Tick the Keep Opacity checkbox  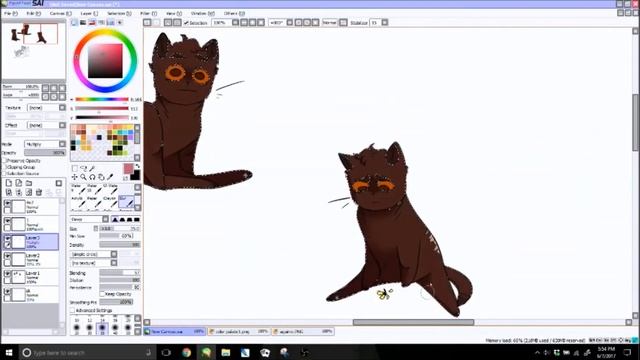[103, 294]
